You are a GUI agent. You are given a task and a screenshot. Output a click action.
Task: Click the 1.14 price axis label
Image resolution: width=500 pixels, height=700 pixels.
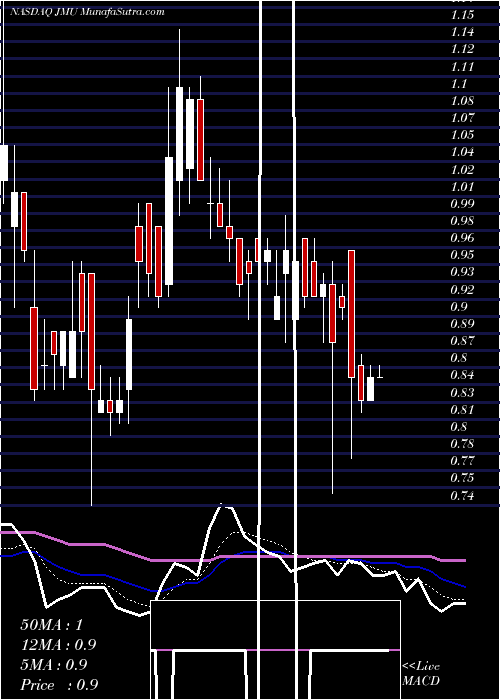click(462, 32)
